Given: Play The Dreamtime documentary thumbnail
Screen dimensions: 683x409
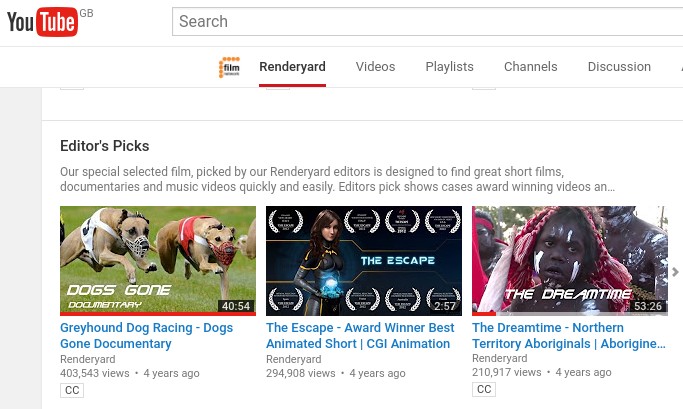Looking at the screenshot, I should (x=570, y=260).
